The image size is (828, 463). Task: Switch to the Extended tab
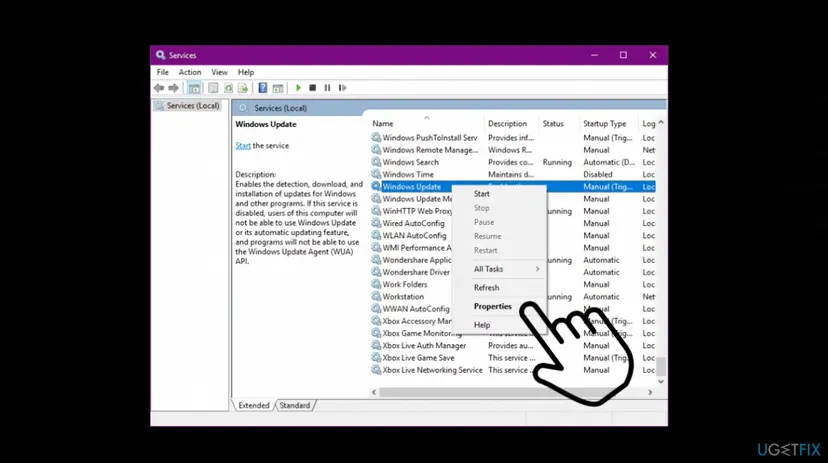pyautogui.click(x=253, y=405)
